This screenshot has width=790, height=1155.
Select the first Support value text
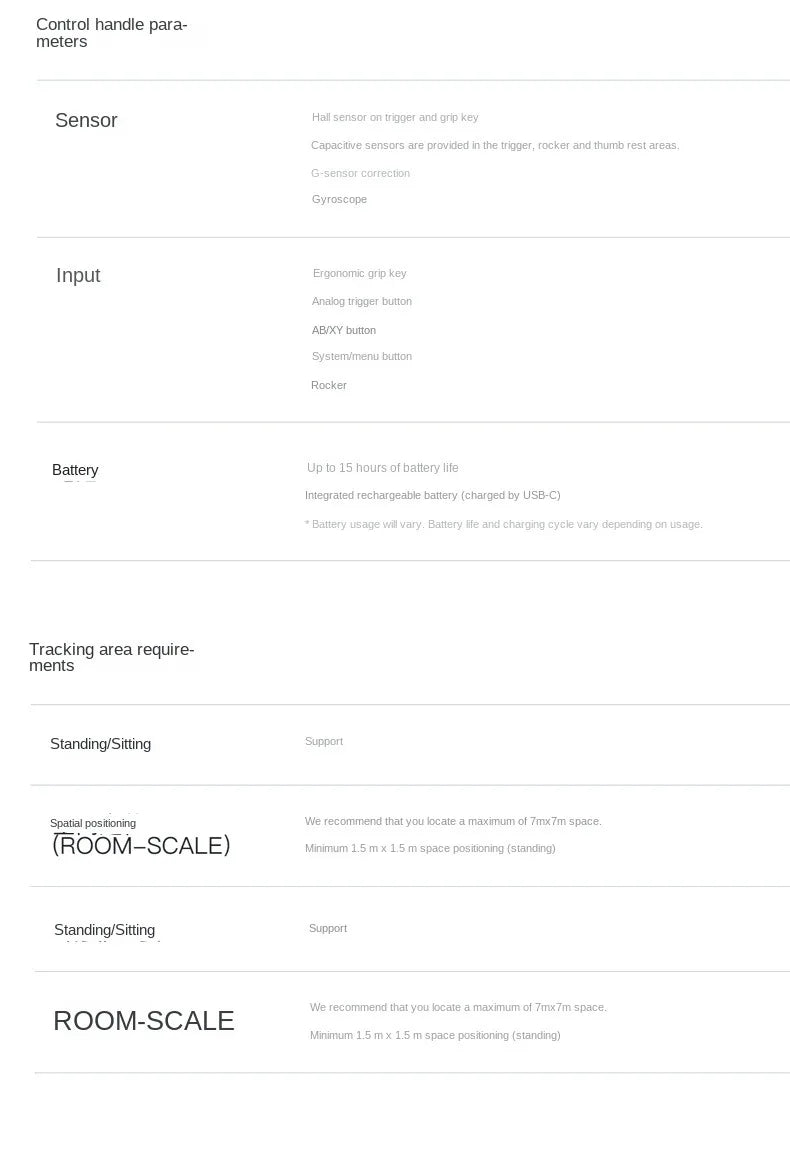[x=324, y=741]
